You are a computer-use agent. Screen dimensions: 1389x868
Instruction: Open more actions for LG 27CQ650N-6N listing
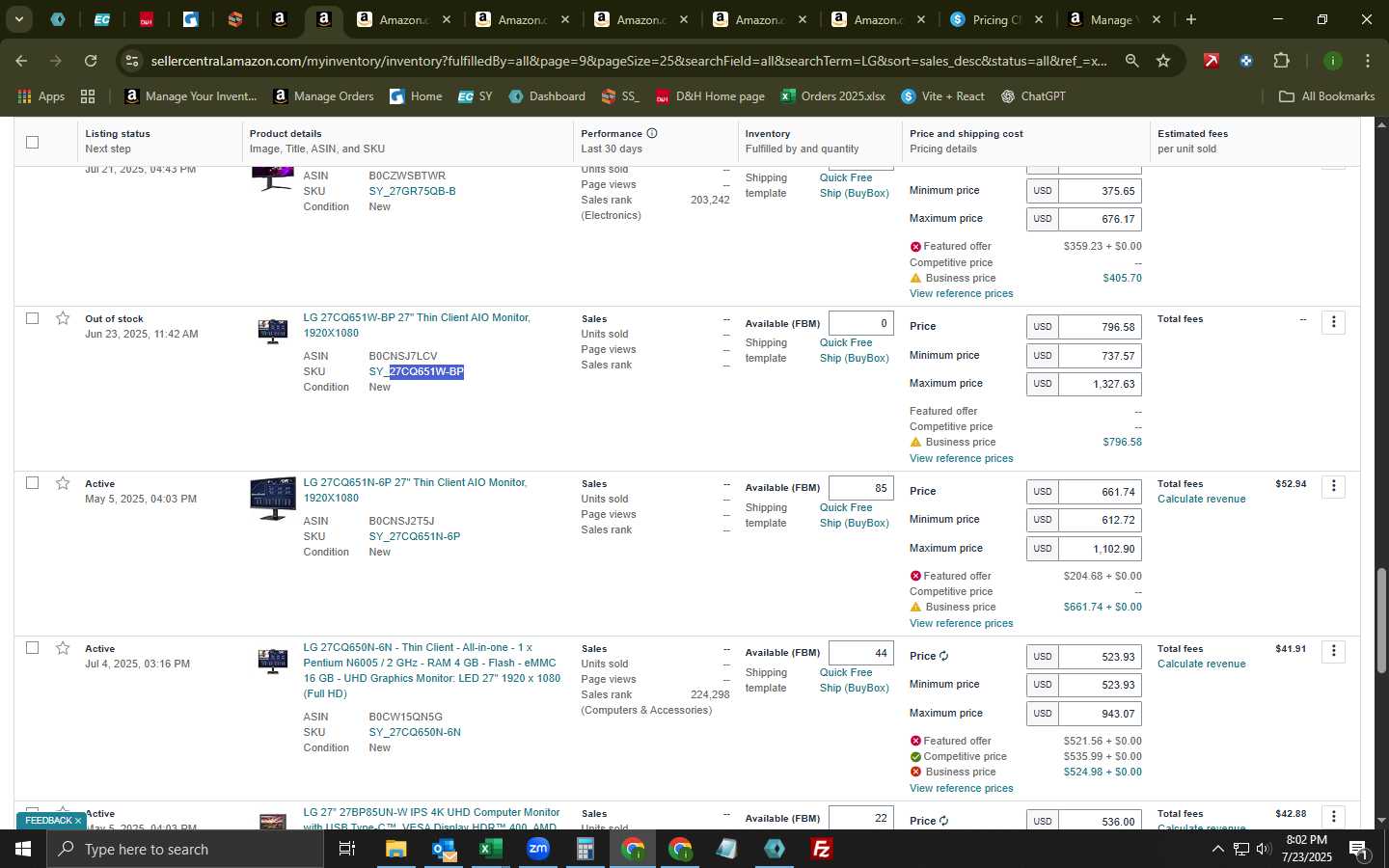point(1334,652)
